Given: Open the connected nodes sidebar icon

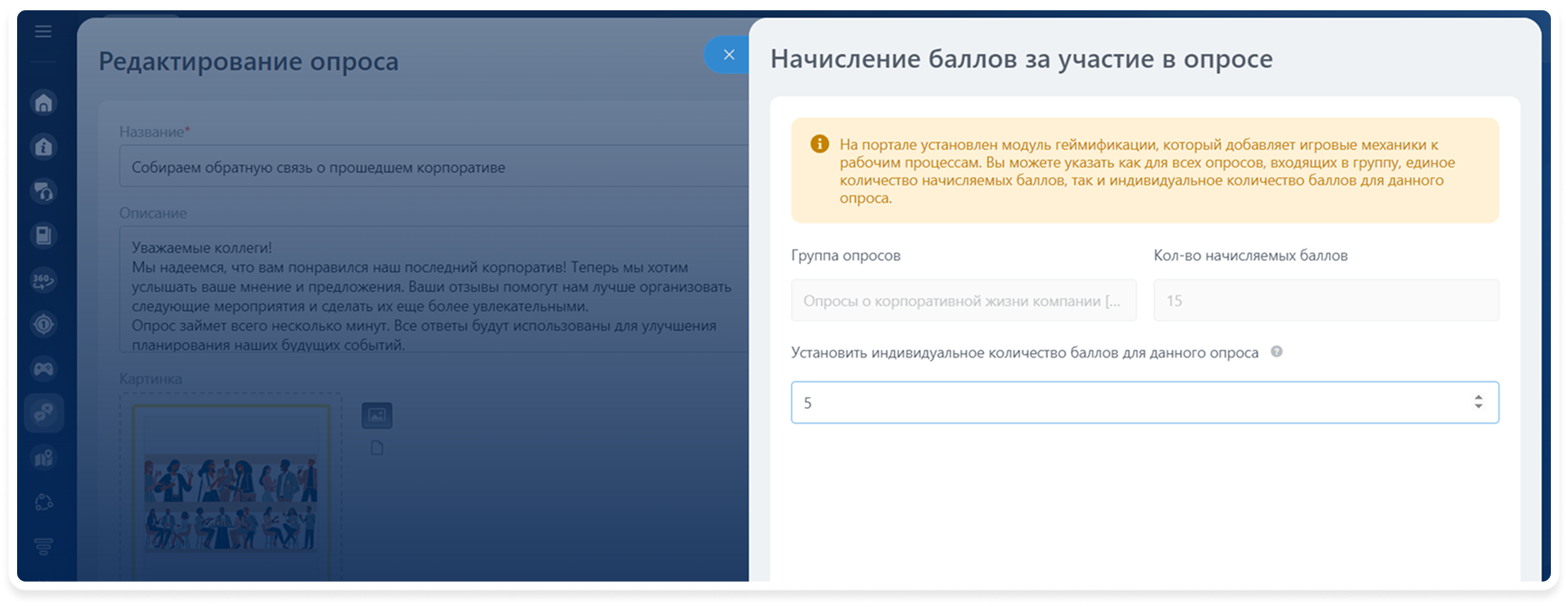Looking at the screenshot, I should tap(44, 502).
